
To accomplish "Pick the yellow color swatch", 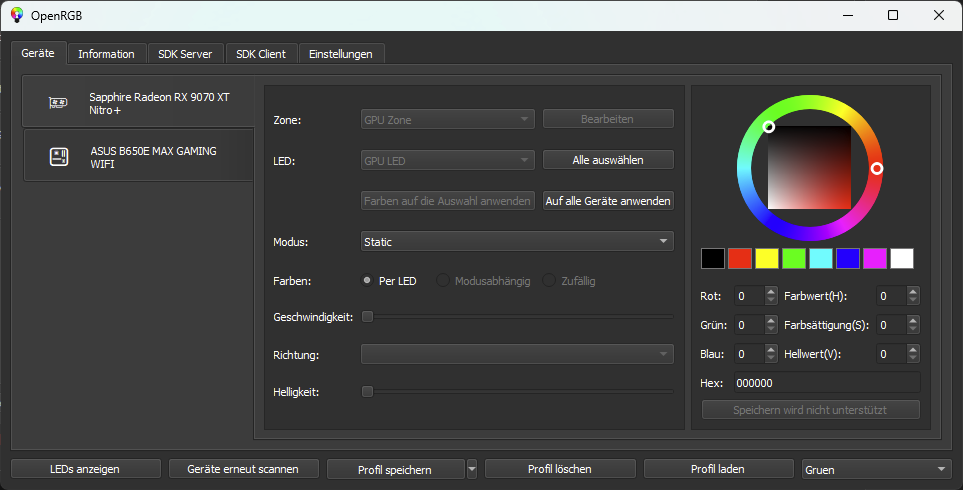I will coord(767,259).
